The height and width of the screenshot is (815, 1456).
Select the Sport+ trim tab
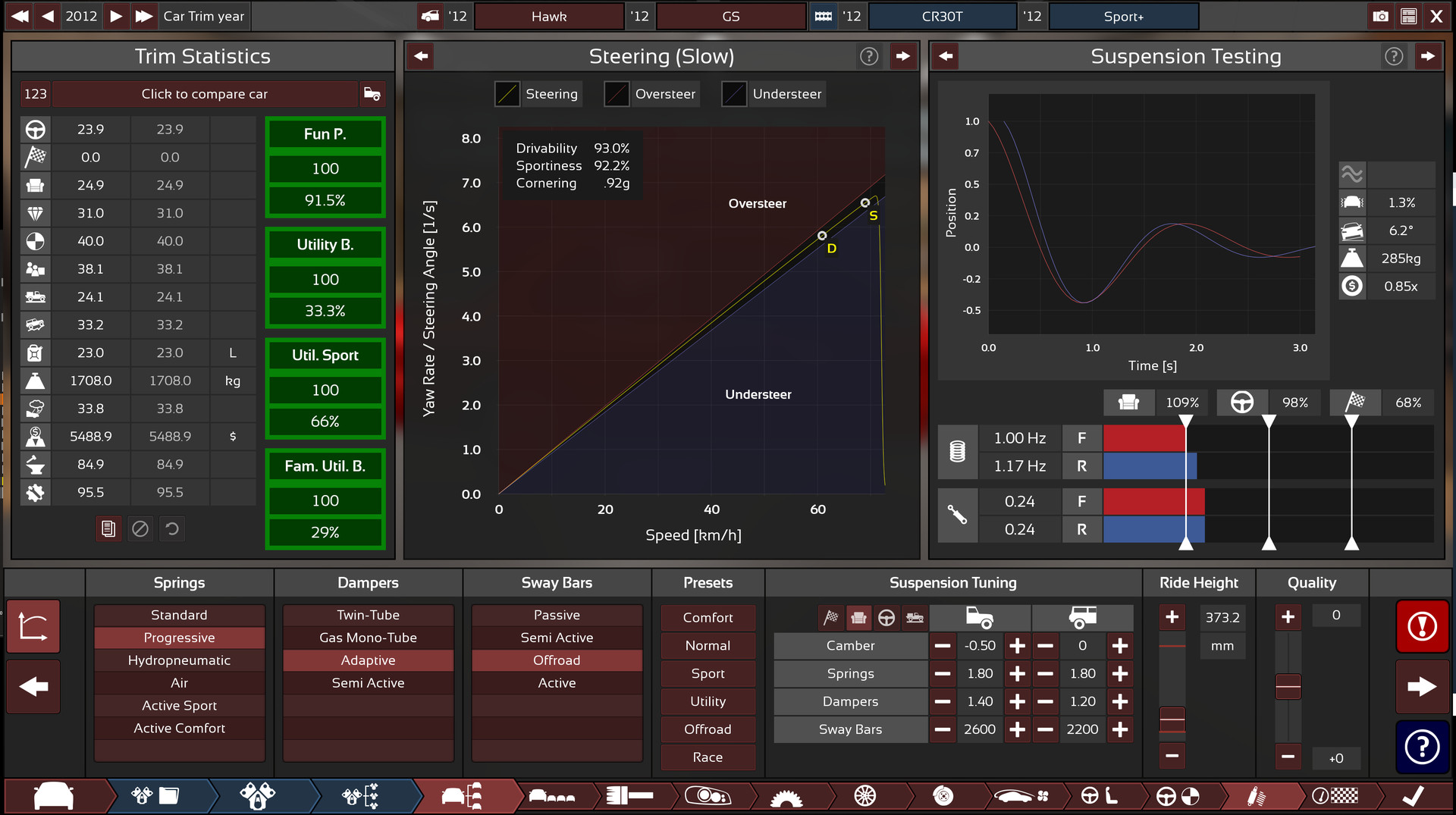click(1123, 16)
